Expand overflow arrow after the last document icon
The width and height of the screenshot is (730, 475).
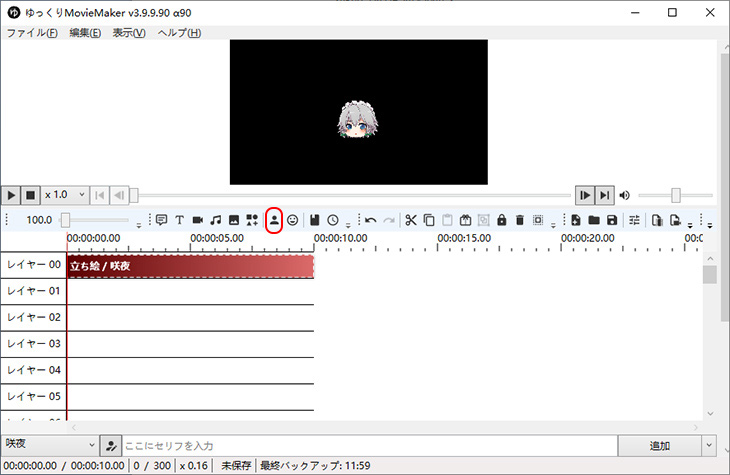pos(690,225)
